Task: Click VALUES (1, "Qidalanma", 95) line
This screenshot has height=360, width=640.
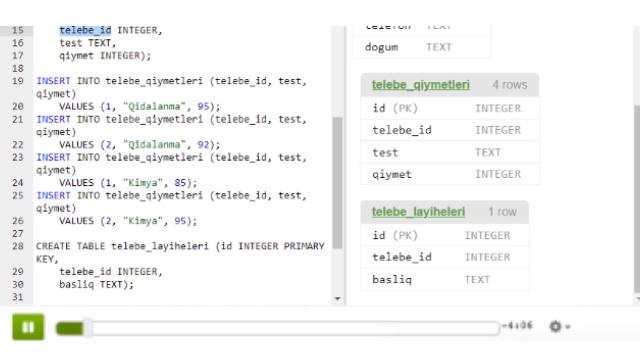Action: (140, 107)
